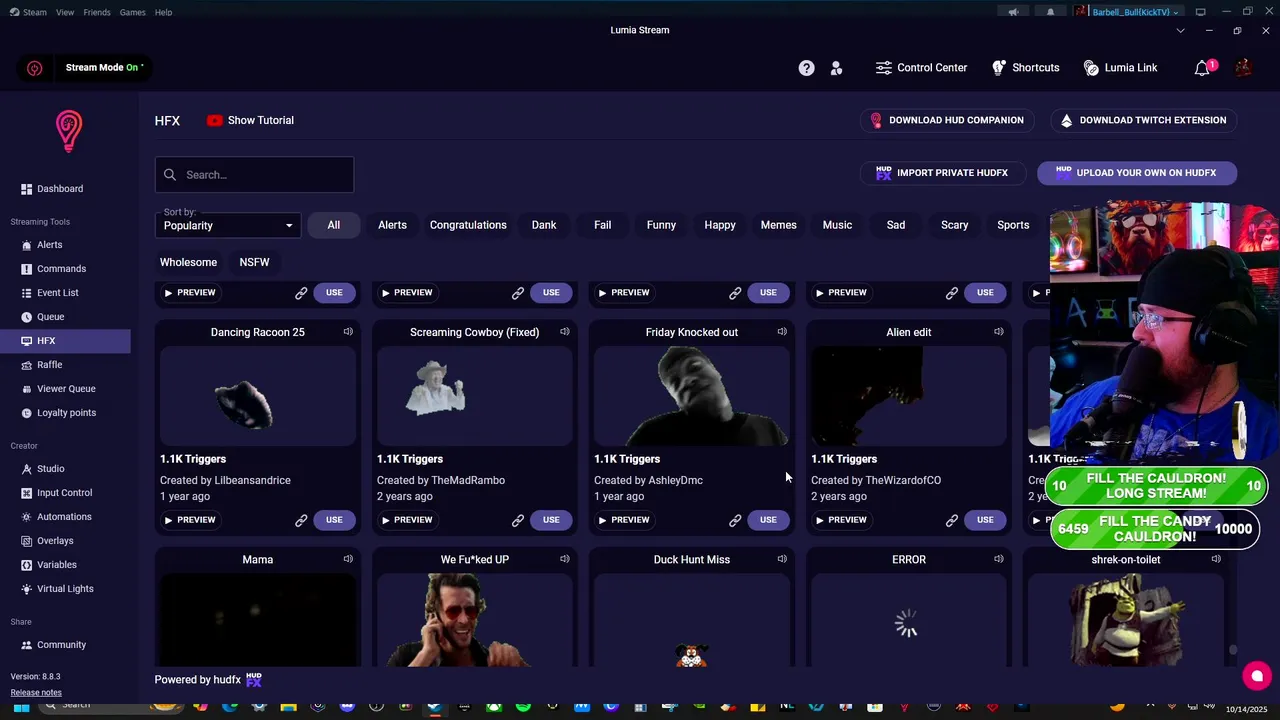Click the Stream Mode red circle icon
Viewport: 1280px width, 720px height.
[35, 68]
